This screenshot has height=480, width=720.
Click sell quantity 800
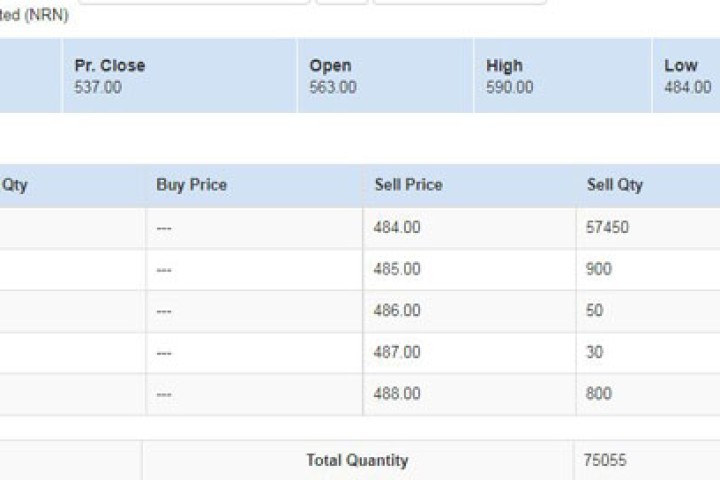click(x=598, y=394)
